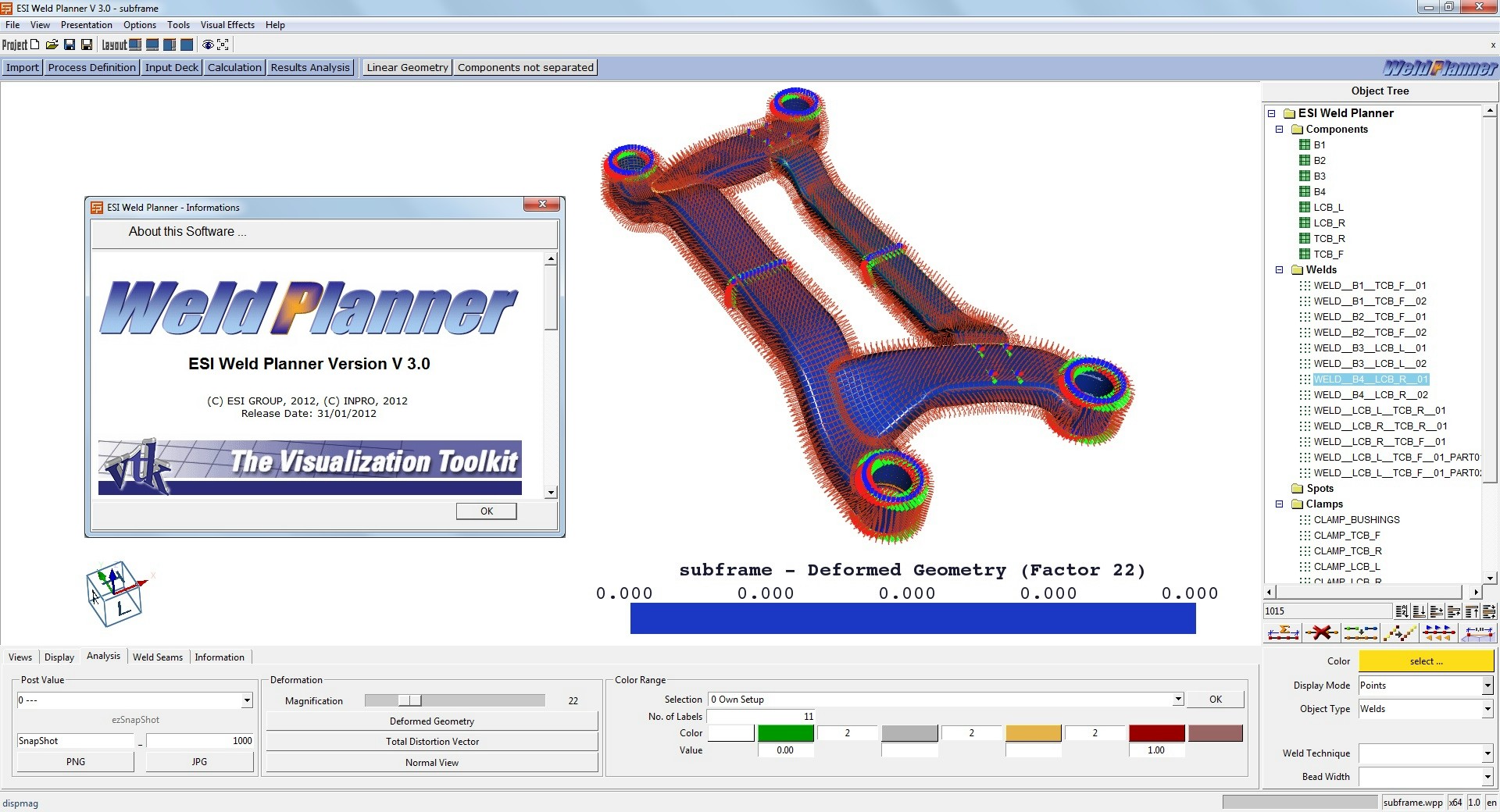The image size is (1500, 812).
Task: Select the fourth full-view Layout icon
Action: point(187,45)
